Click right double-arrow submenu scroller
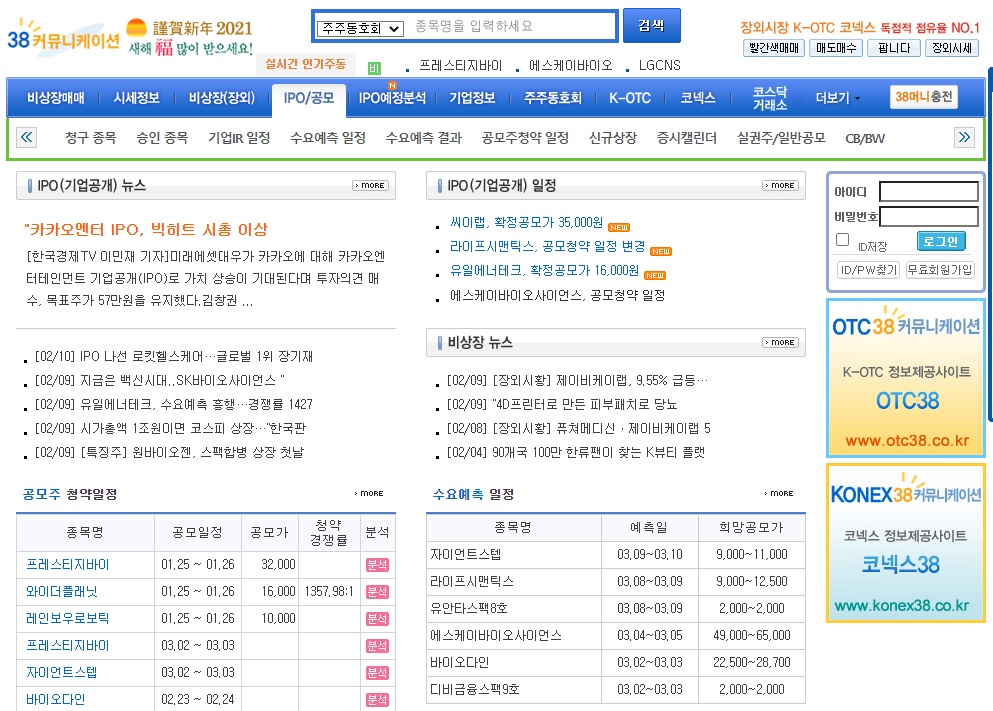The height and width of the screenshot is (711, 993). coord(964,137)
